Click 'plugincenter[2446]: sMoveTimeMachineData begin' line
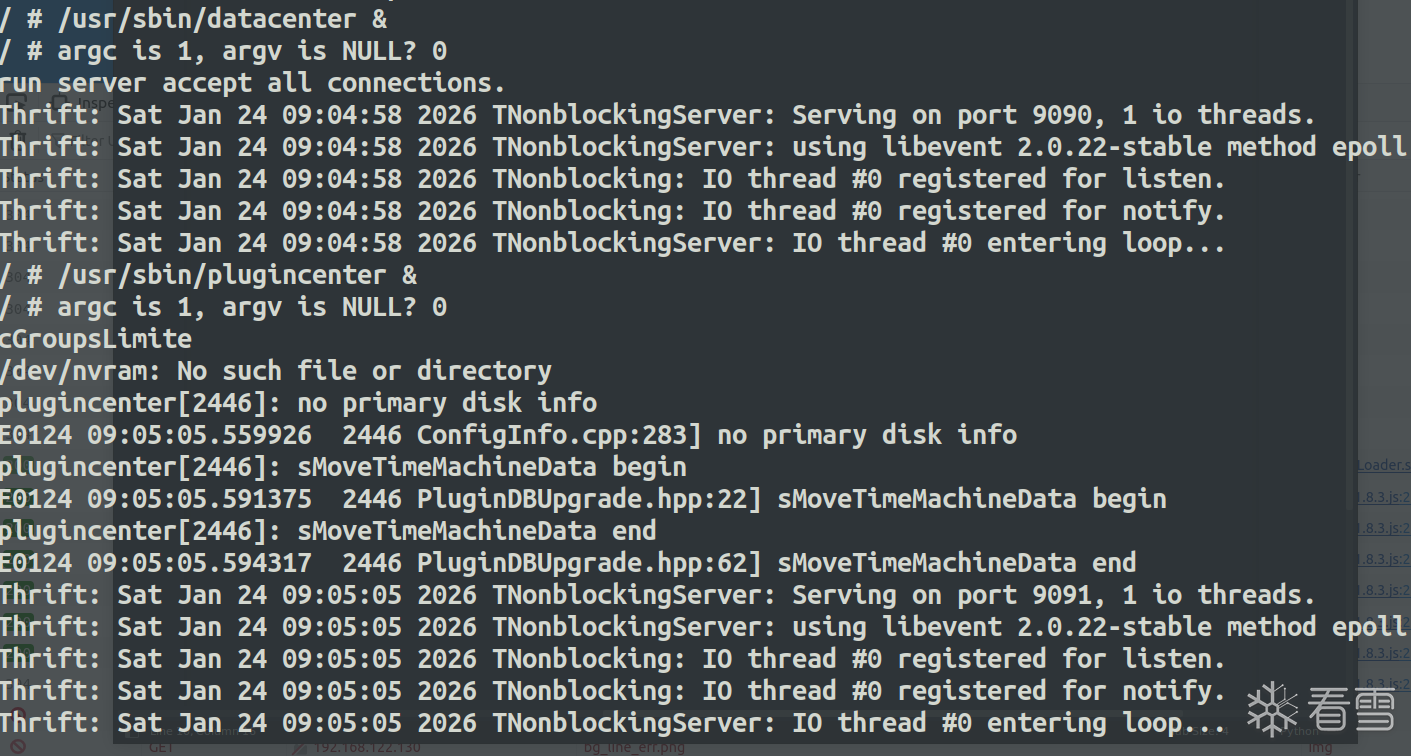 click(x=343, y=466)
